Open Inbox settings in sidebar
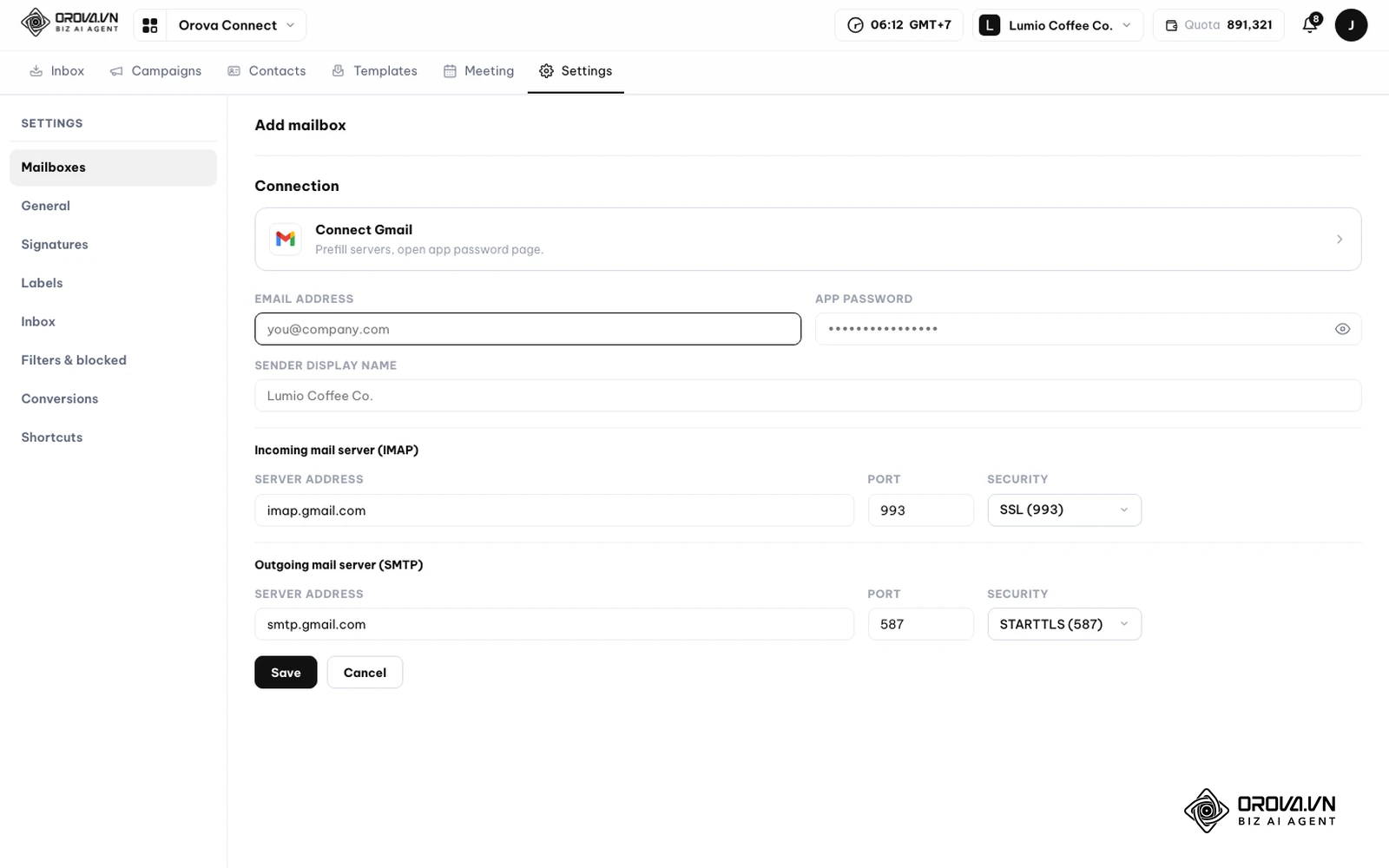 (x=113, y=322)
